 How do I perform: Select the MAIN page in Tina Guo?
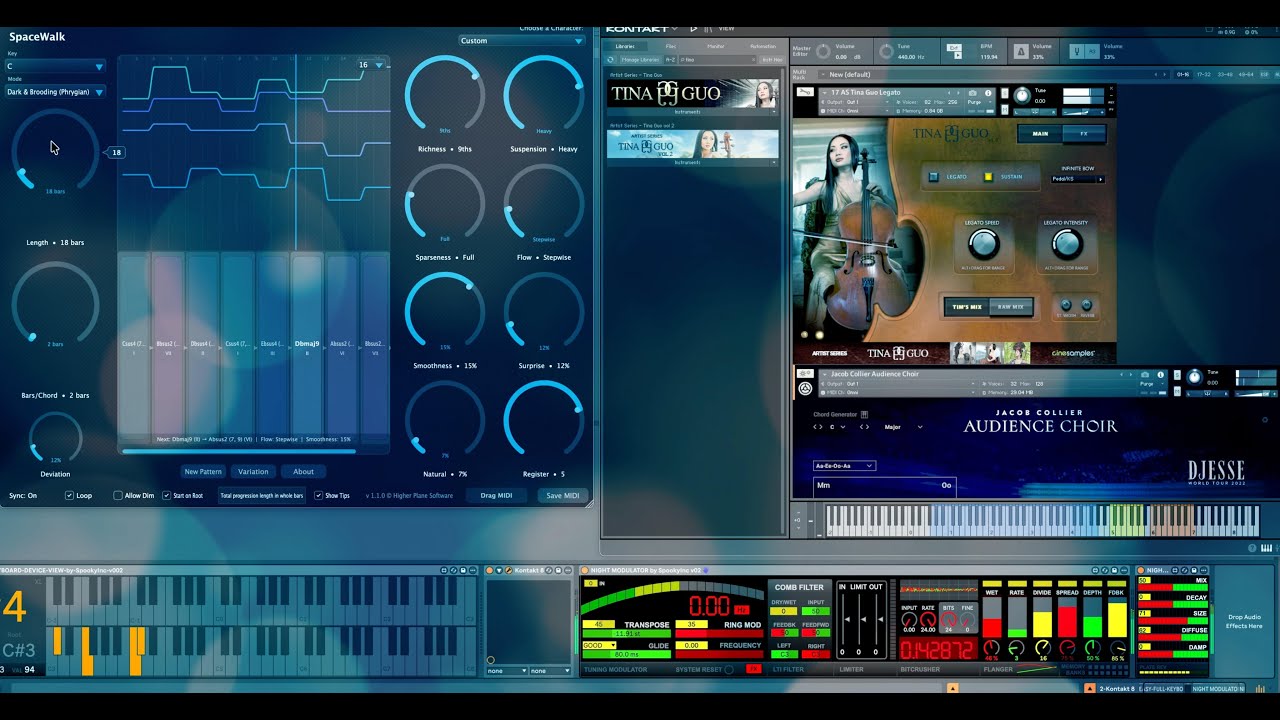[x=1040, y=133]
